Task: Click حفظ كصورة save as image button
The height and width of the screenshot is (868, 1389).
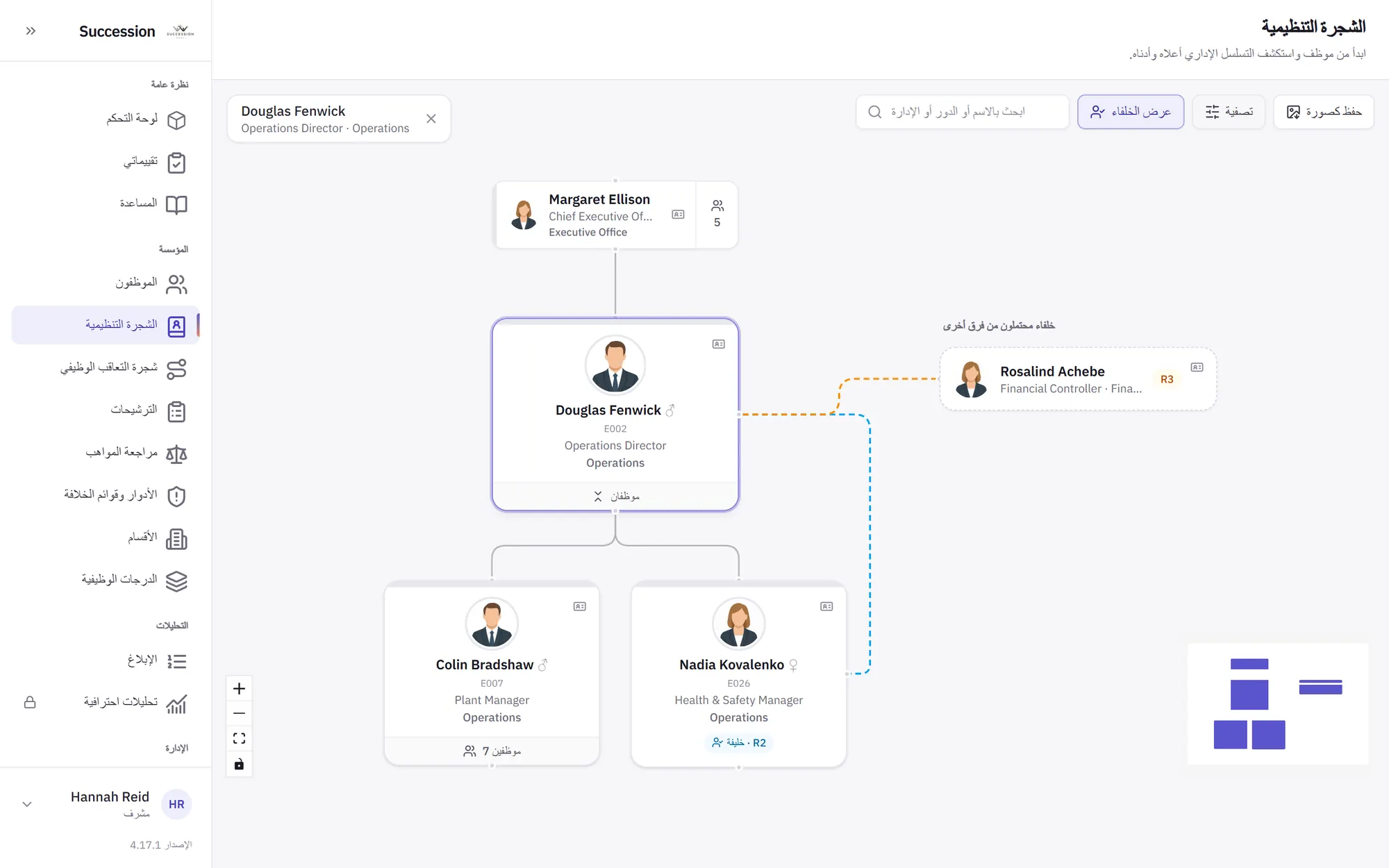Action: pos(1324,112)
